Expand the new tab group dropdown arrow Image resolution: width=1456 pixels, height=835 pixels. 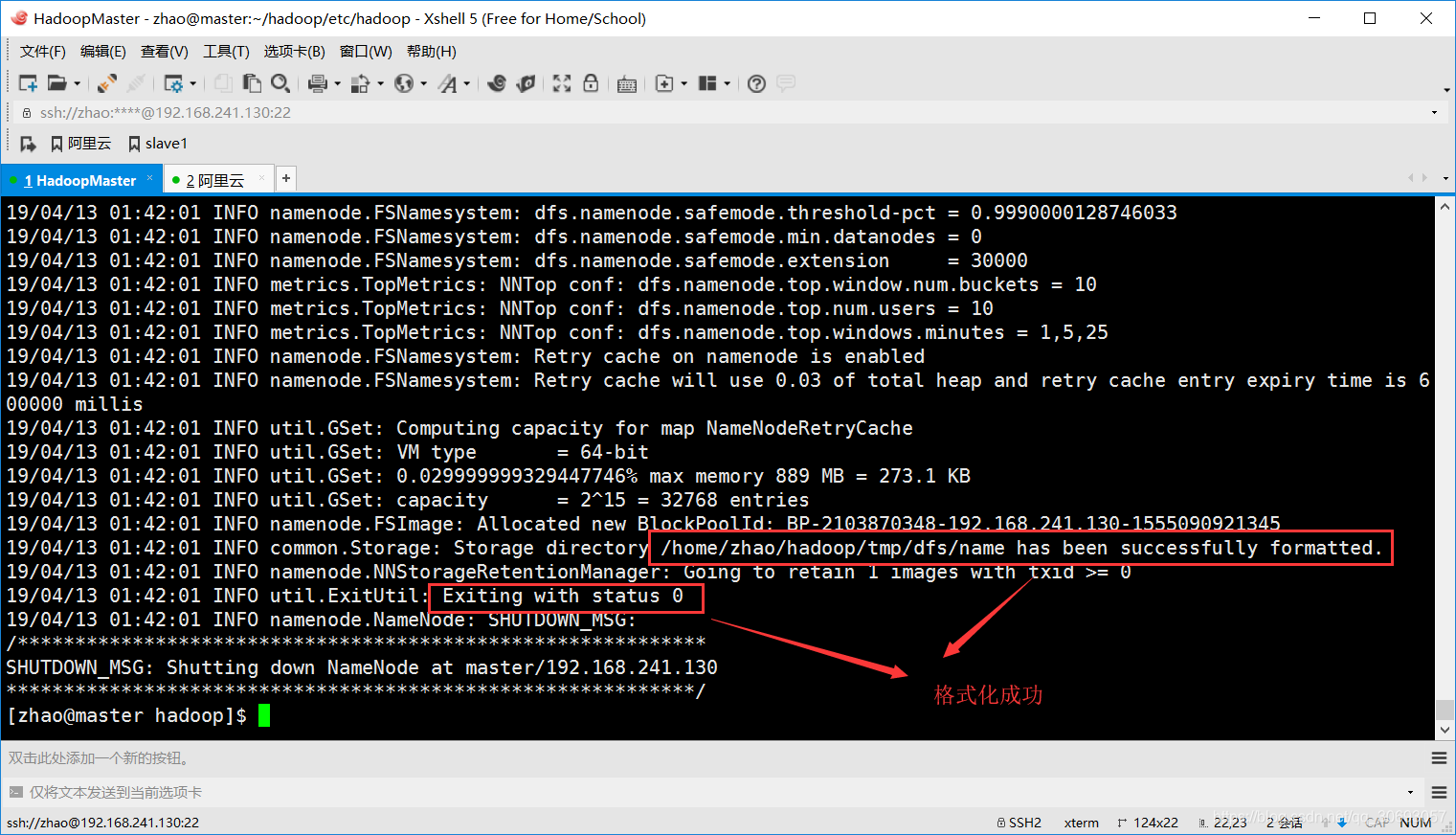click(x=683, y=83)
